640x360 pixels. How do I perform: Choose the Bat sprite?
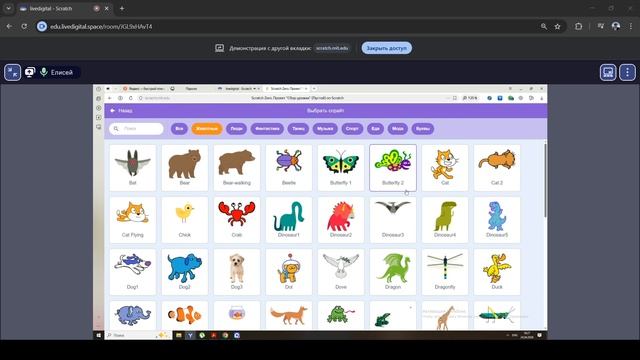(x=133, y=167)
